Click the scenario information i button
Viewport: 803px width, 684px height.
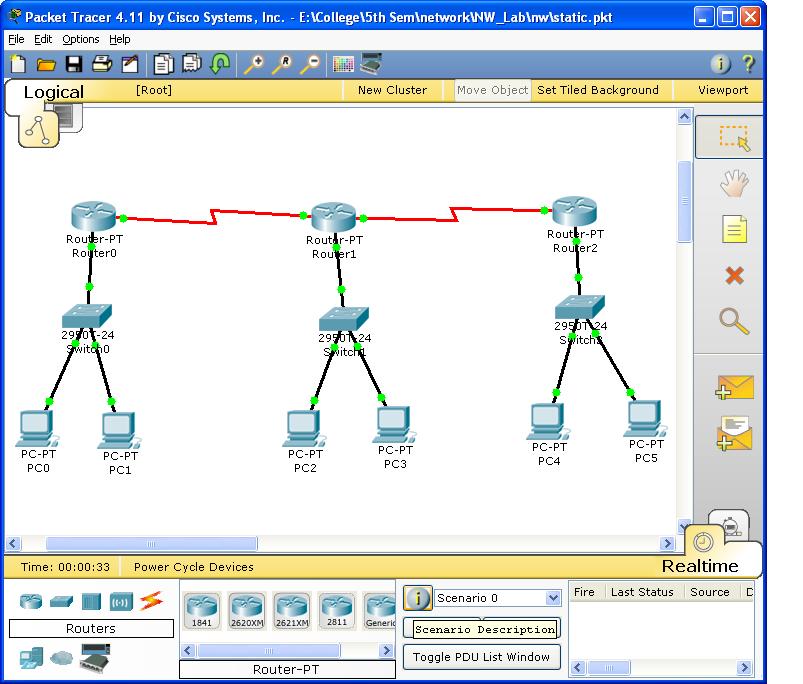(x=418, y=598)
